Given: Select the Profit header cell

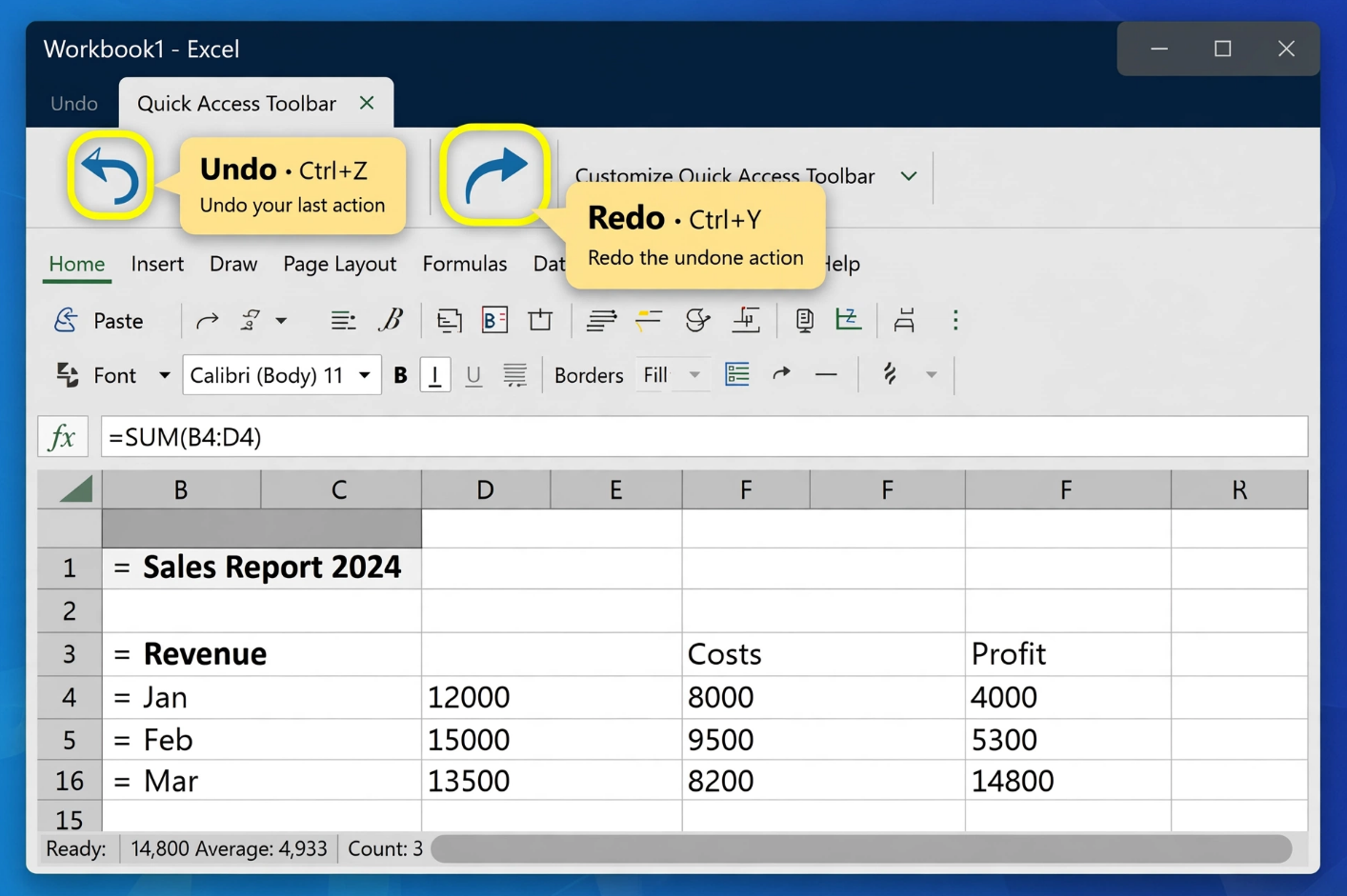Looking at the screenshot, I should 1068,654.
